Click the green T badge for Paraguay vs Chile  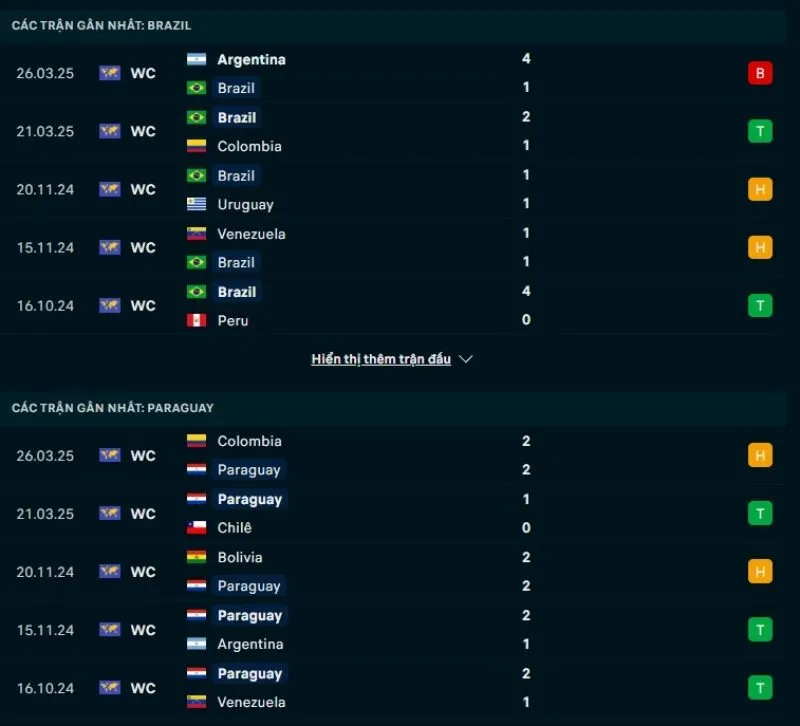click(x=760, y=513)
